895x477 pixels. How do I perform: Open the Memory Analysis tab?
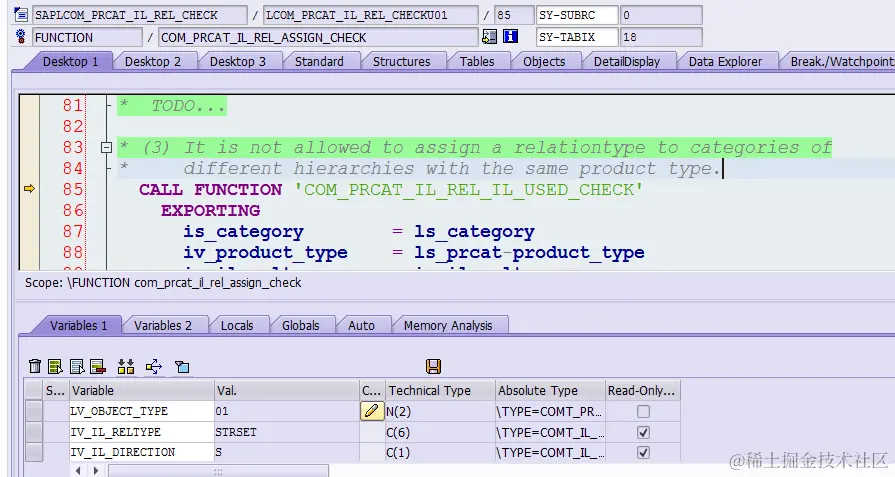click(x=448, y=326)
